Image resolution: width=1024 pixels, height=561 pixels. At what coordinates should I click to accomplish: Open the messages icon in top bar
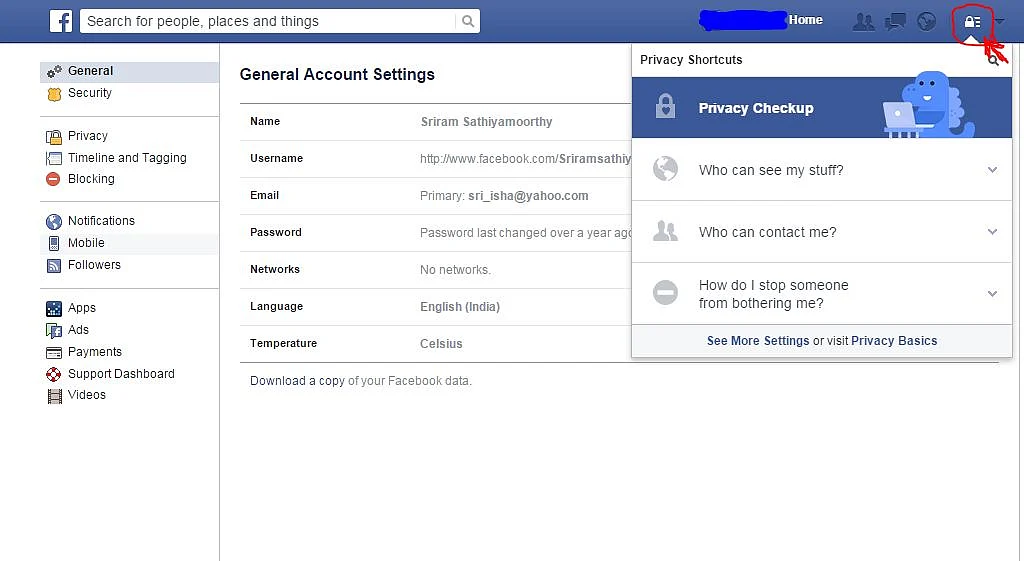click(895, 22)
